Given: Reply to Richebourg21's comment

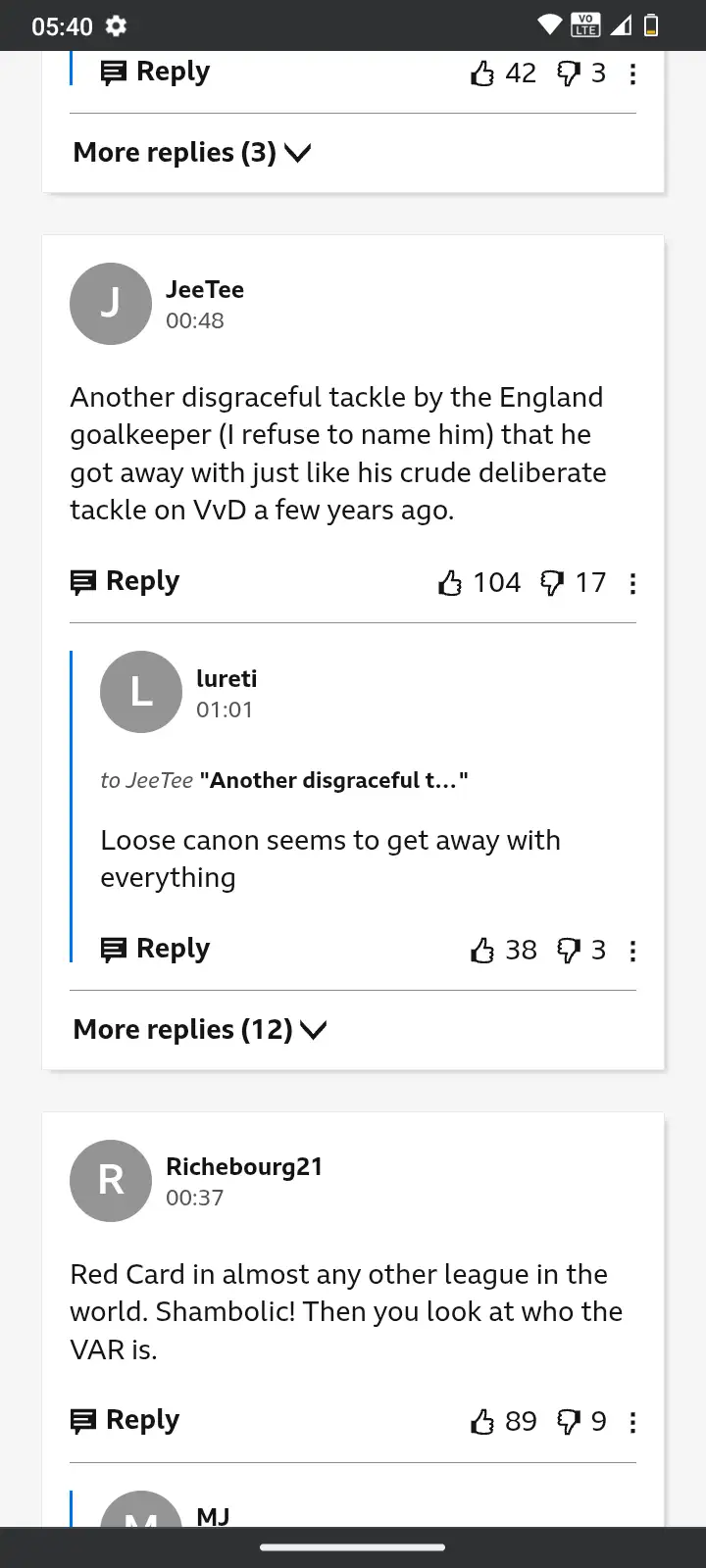Looking at the screenshot, I should pos(125,1420).
